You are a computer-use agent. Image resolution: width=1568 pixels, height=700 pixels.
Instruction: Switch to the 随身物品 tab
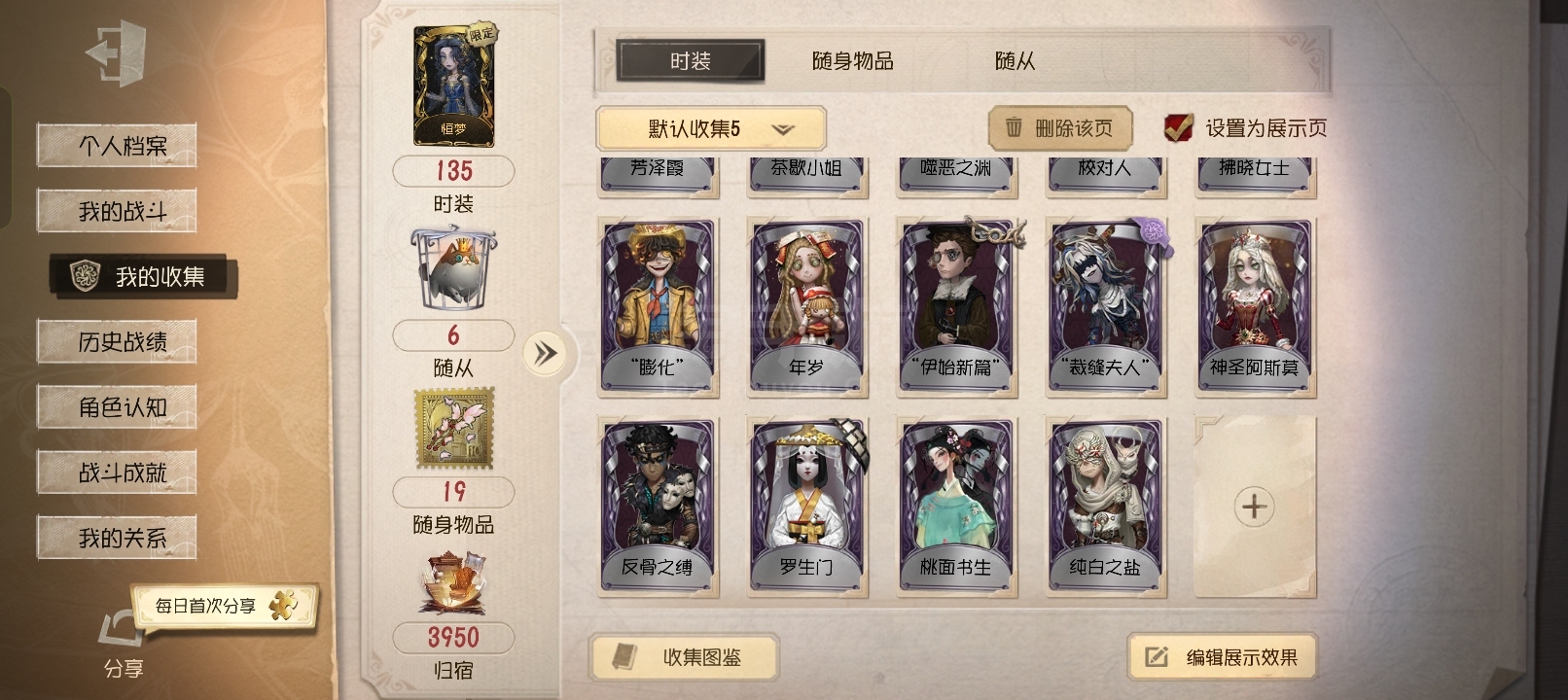(853, 61)
